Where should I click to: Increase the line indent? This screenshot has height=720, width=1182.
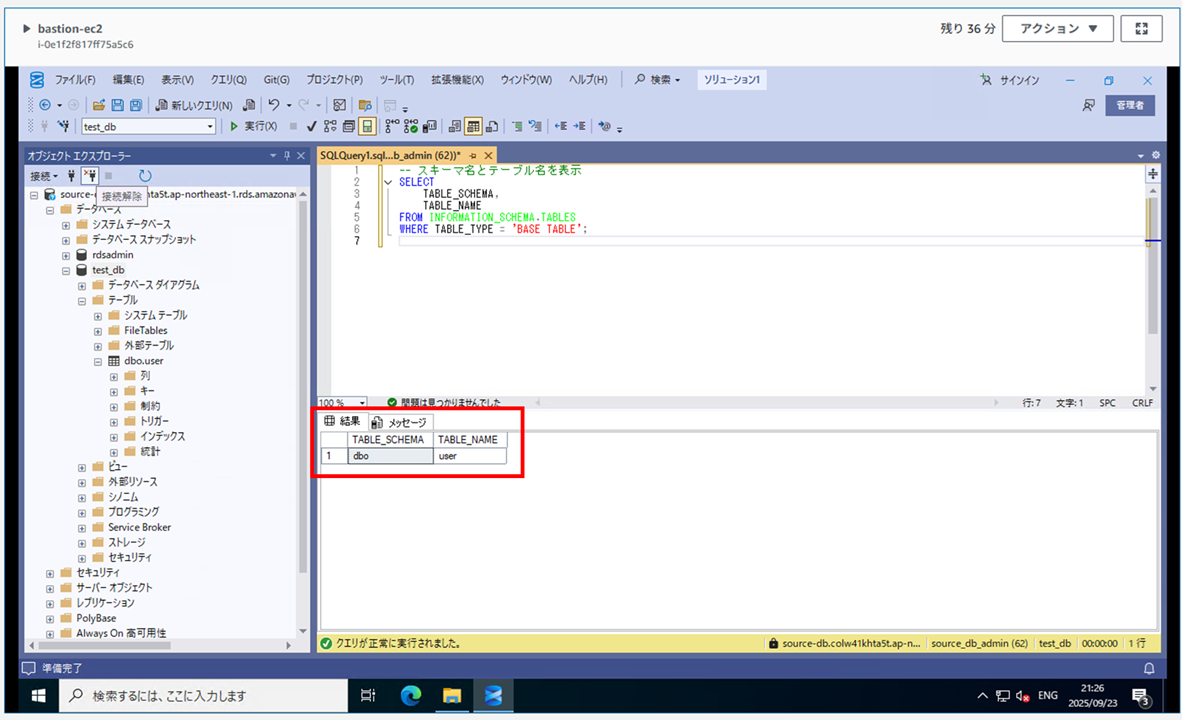pyautogui.click(x=579, y=126)
